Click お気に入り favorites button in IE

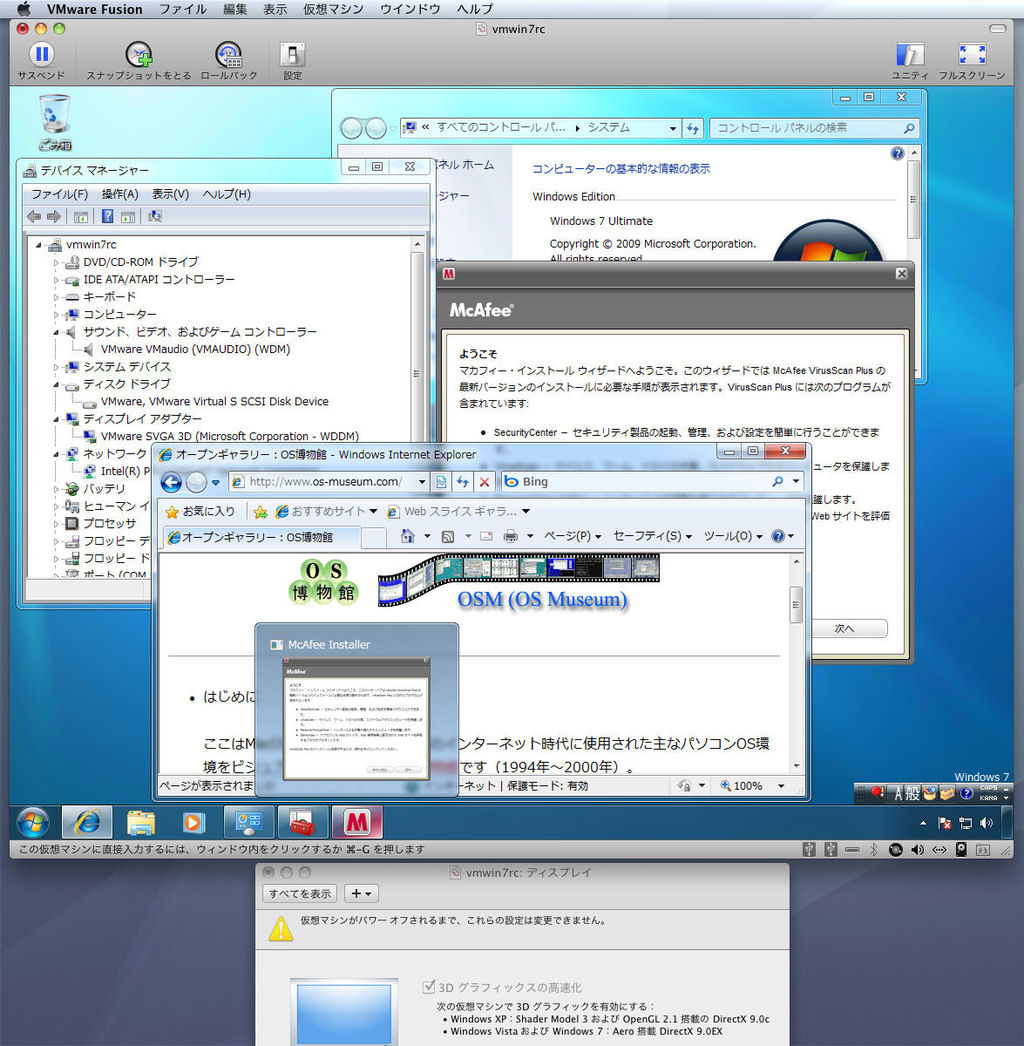pos(200,511)
